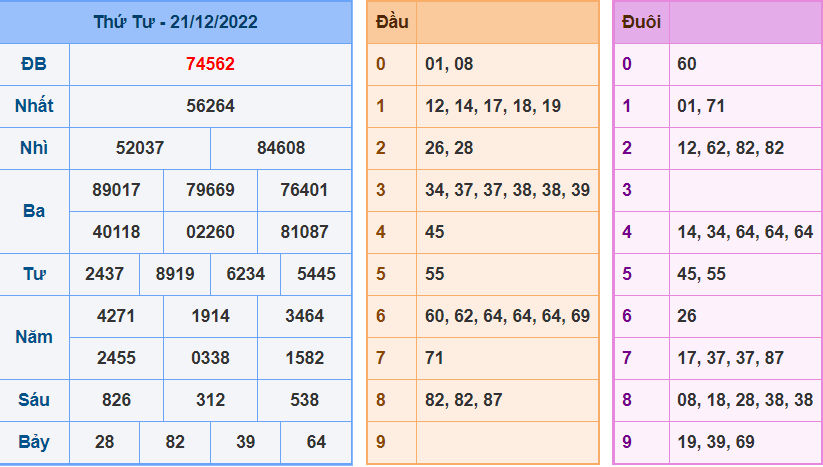Viewport: 823px width, 467px height.
Task: Click the third prize number 40118
Action: (x=116, y=232)
